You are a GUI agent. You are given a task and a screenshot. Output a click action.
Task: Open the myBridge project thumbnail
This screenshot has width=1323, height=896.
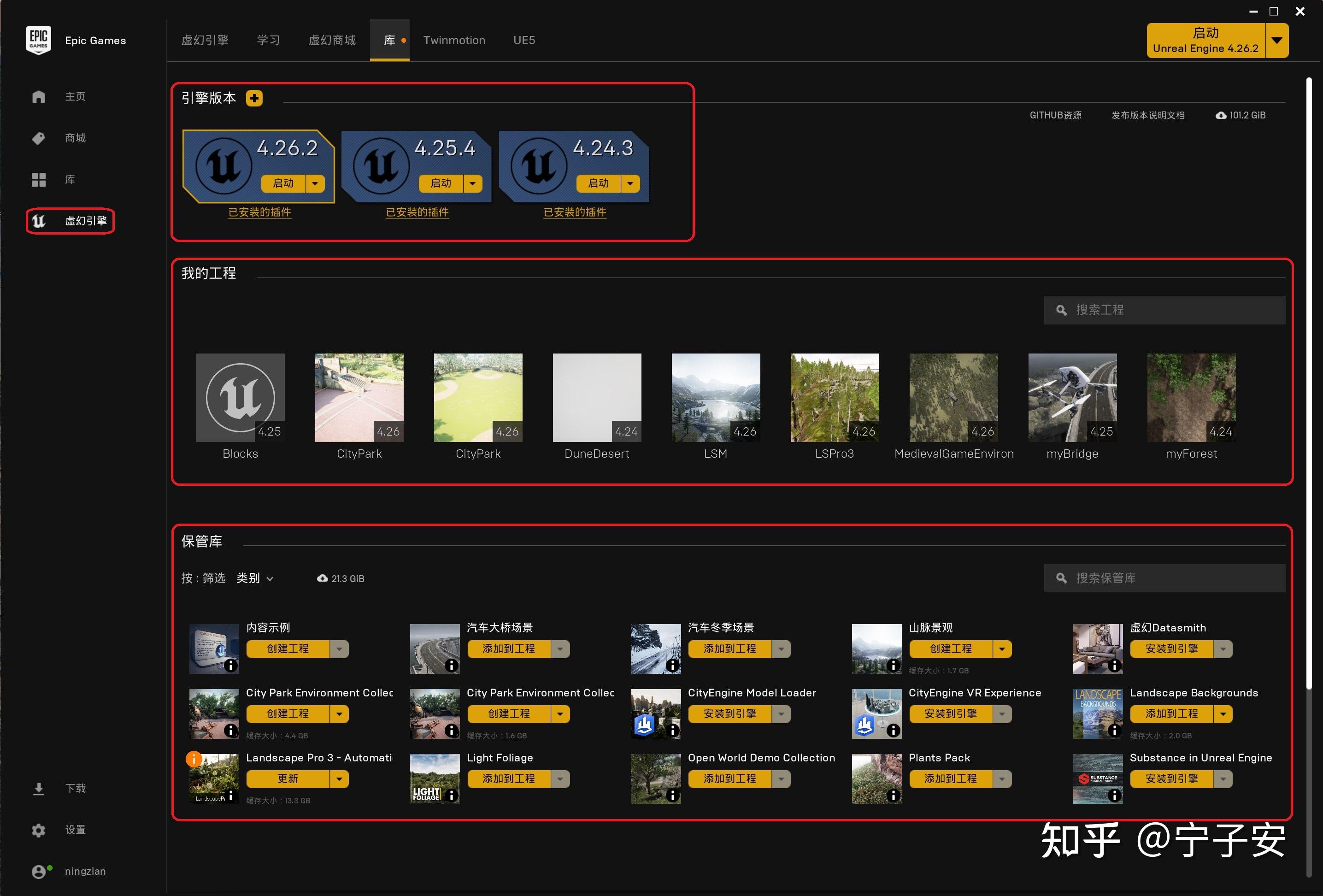coord(1072,397)
